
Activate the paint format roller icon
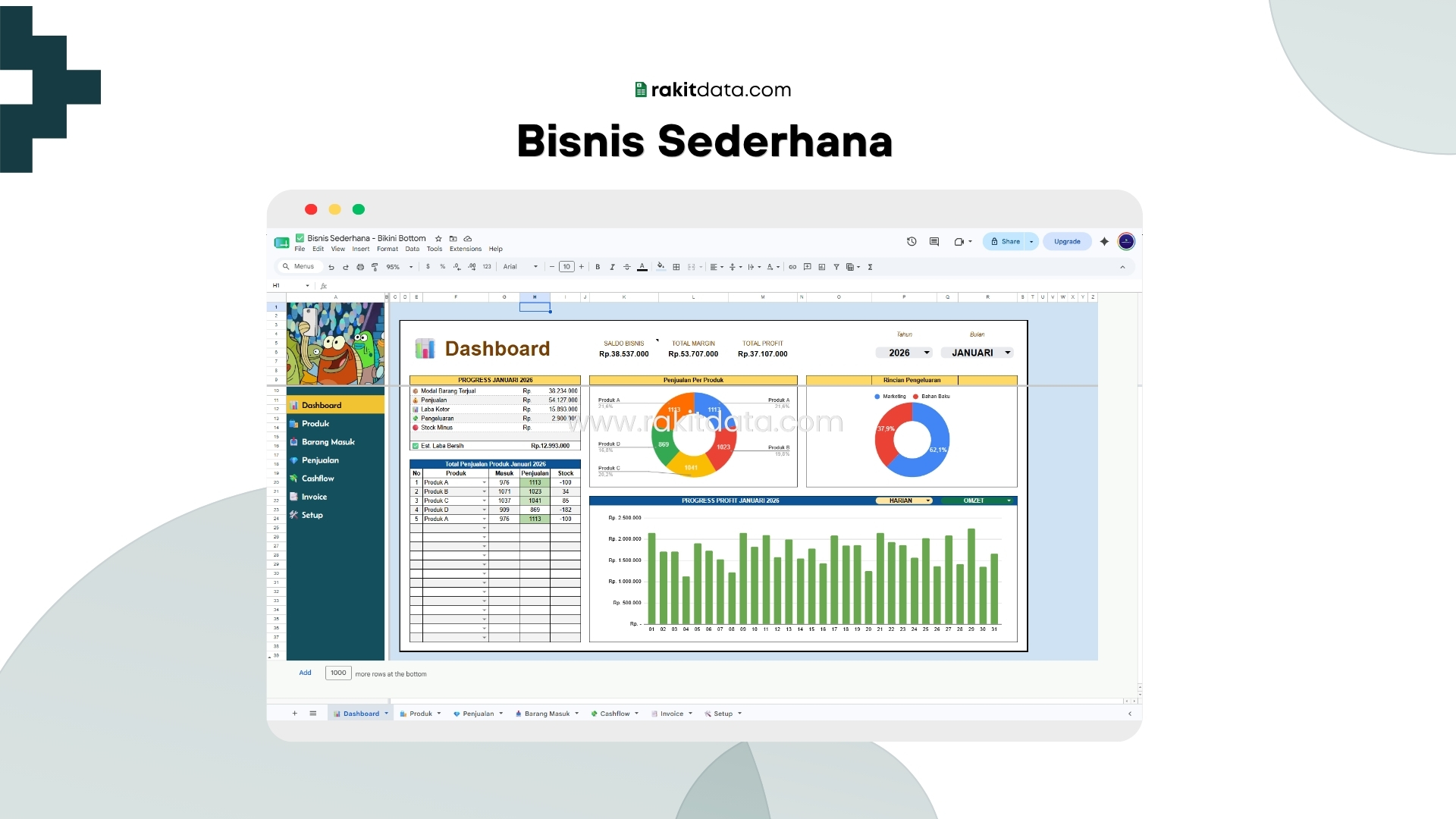click(375, 267)
